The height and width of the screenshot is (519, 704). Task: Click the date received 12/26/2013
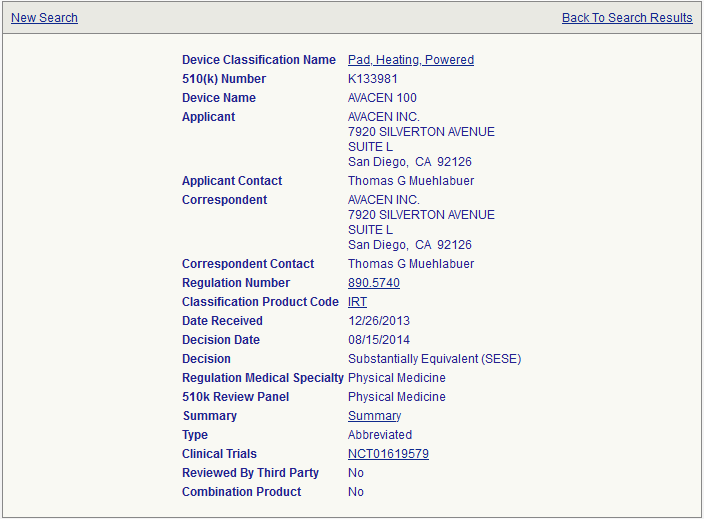click(x=378, y=321)
